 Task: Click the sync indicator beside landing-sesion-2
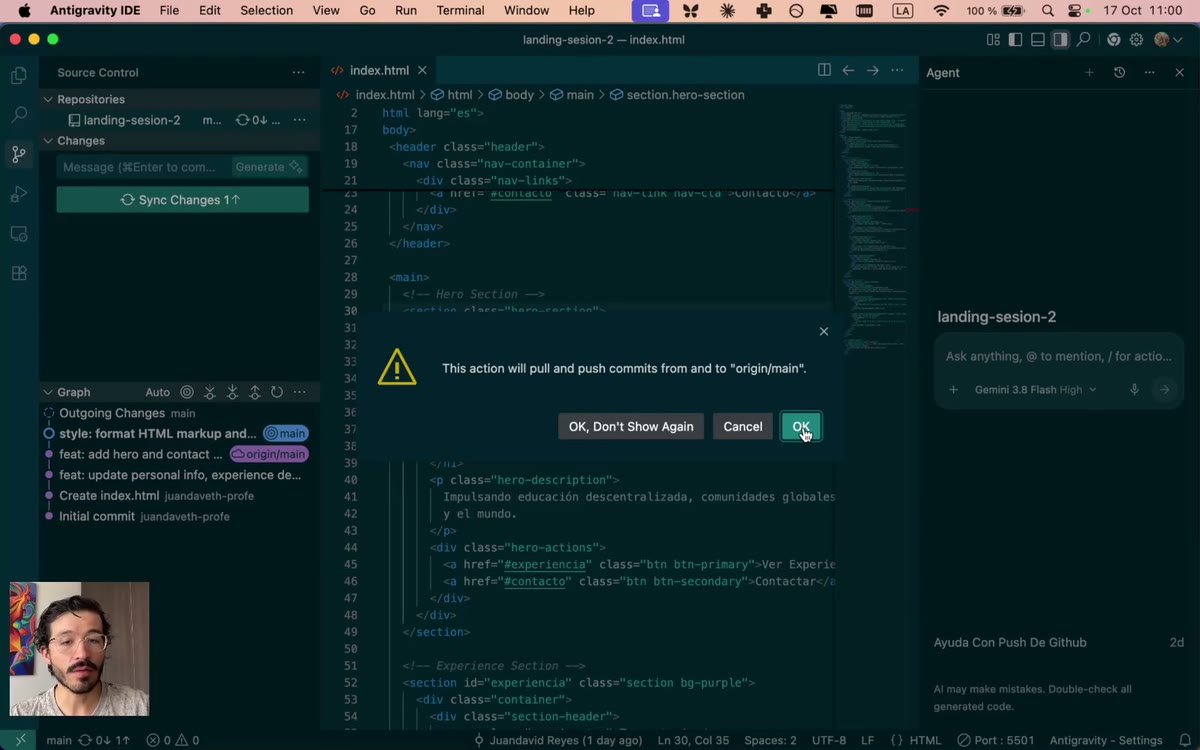[258, 120]
